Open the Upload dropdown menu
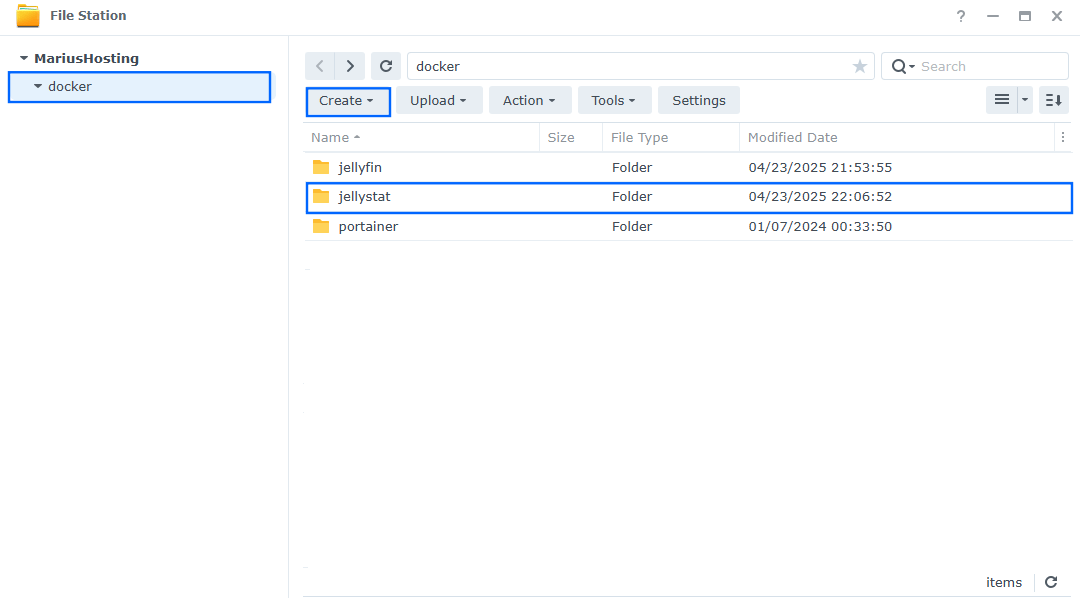Screen dimensions: 1080x598 pos(439,100)
